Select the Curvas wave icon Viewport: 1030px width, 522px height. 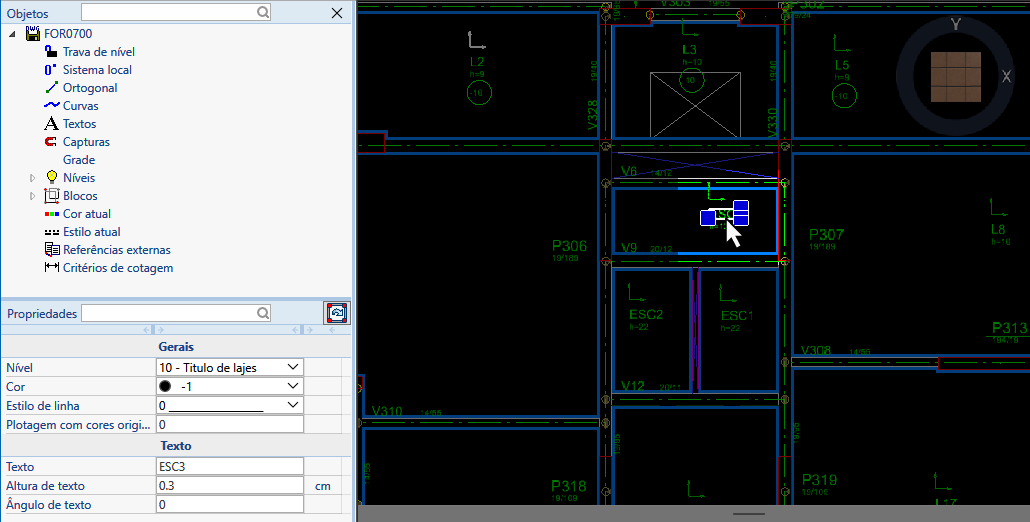(x=52, y=106)
